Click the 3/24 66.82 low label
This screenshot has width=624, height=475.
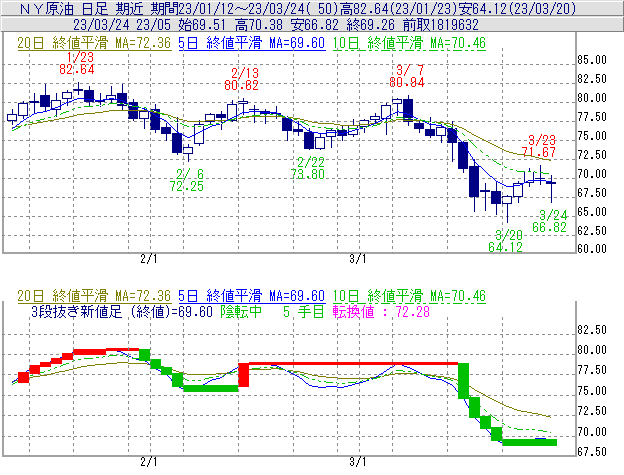pos(550,221)
